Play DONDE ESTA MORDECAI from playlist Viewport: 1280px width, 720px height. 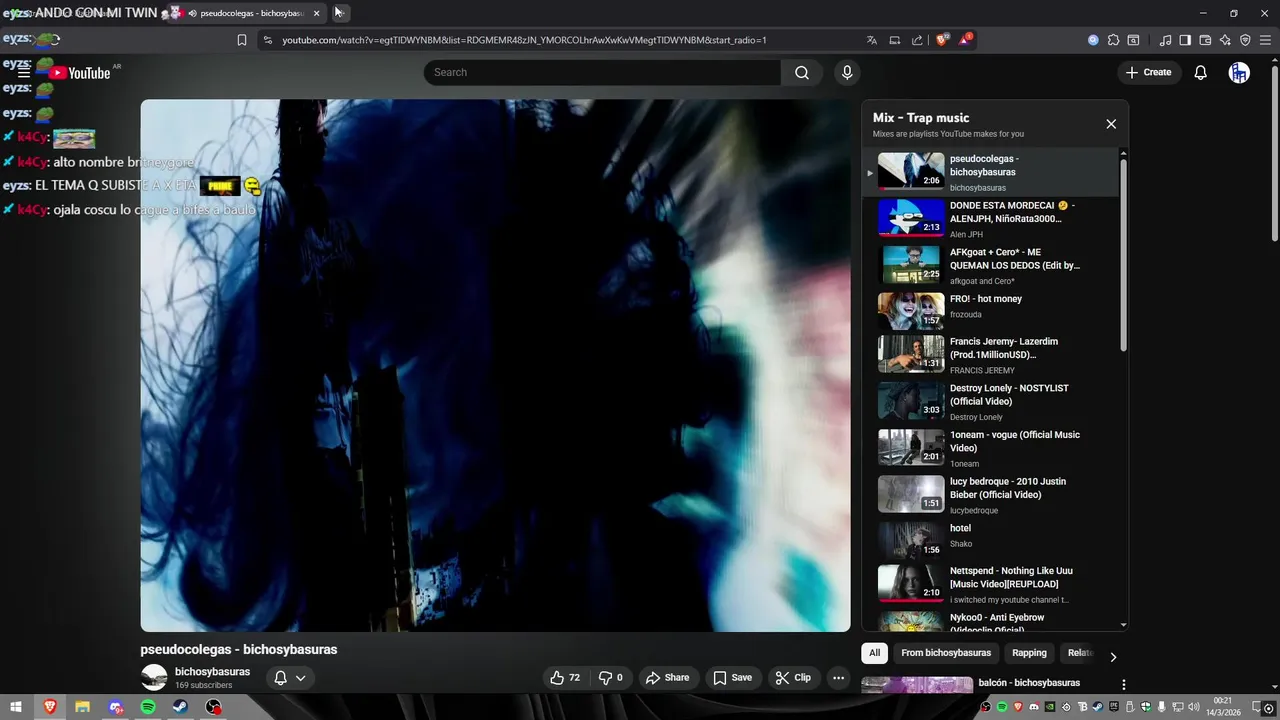tap(991, 218)
